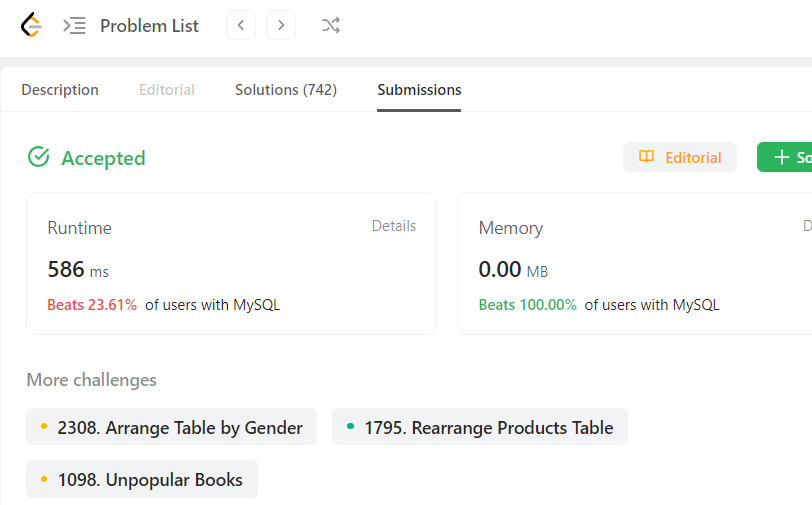Open the Solutions (742) tab
This screenshot has width=812, height=505.
[x=286, y=90]
